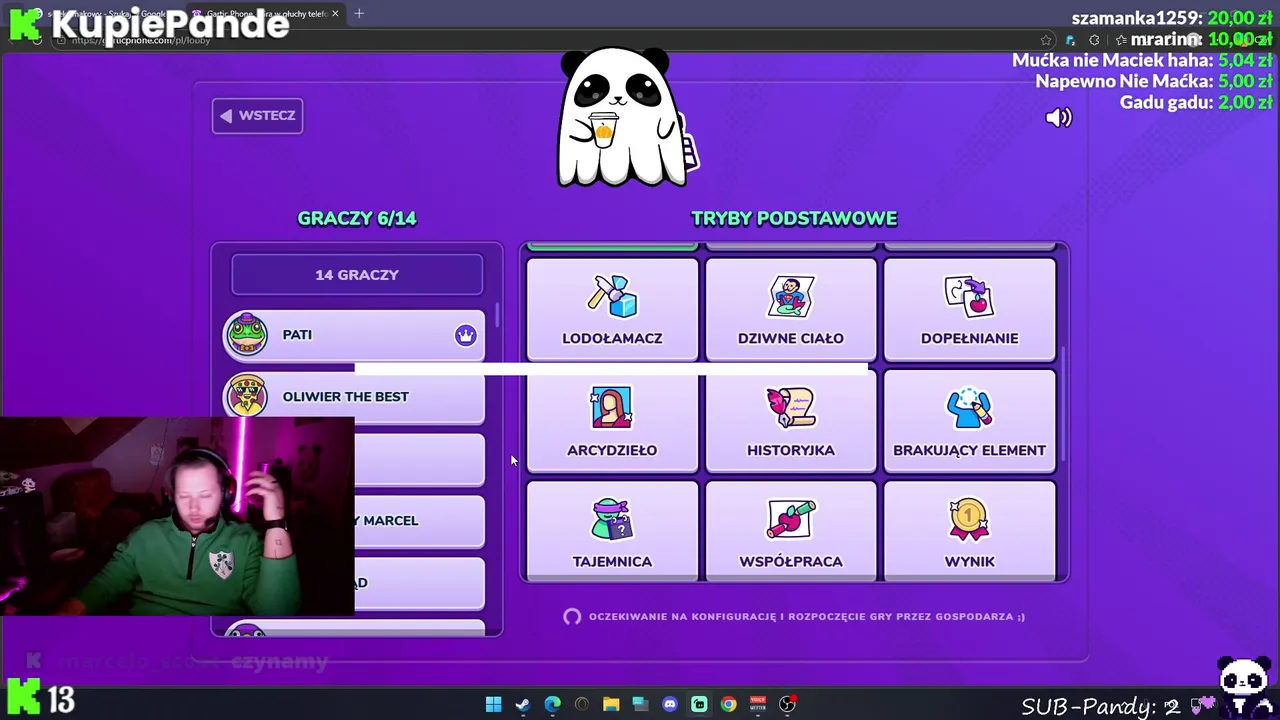Viewport: 1280px width, 720px height.
Task: Click the game modes scrollbar
Action: coord(1063,404)
